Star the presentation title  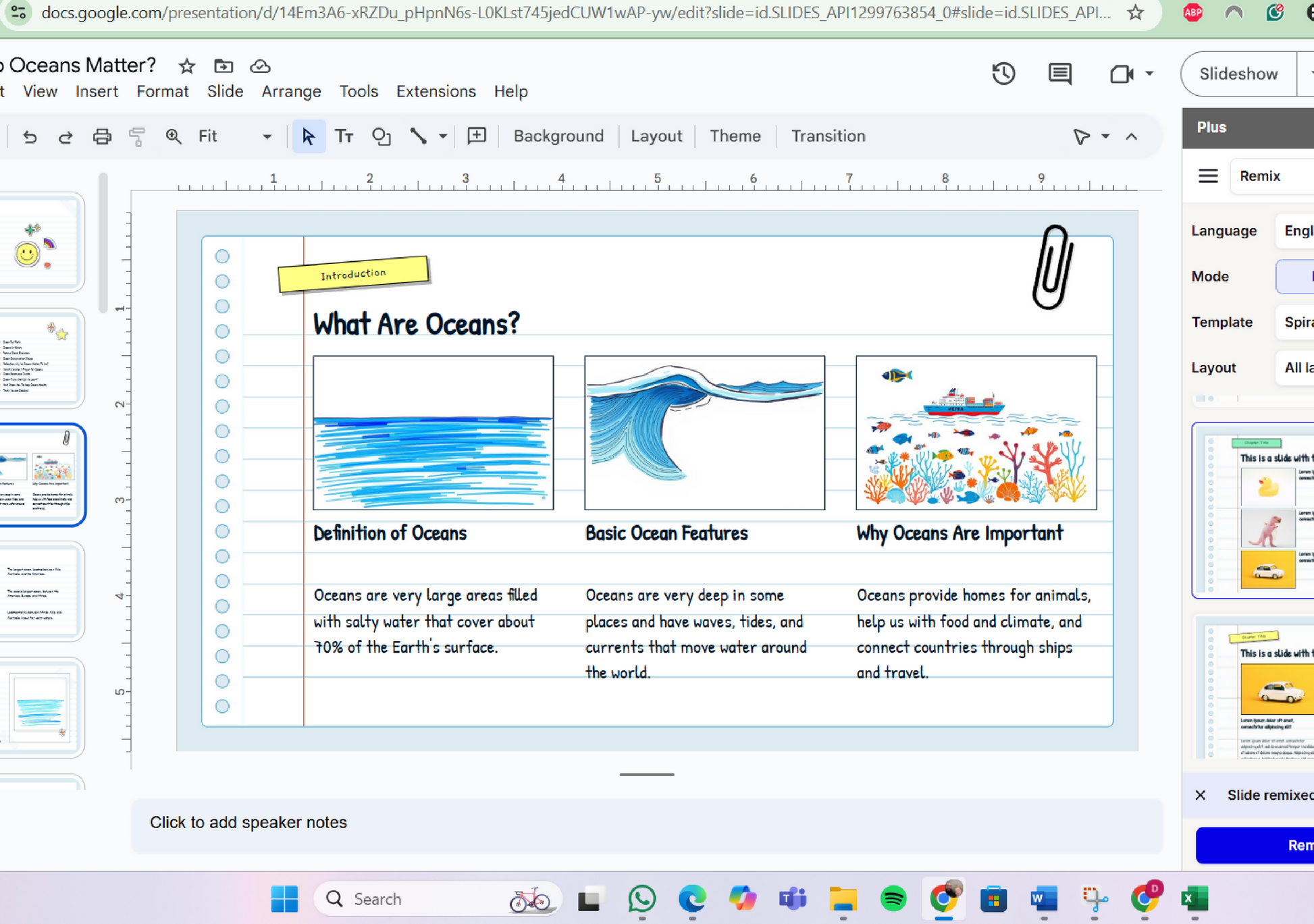click(187, 66)
